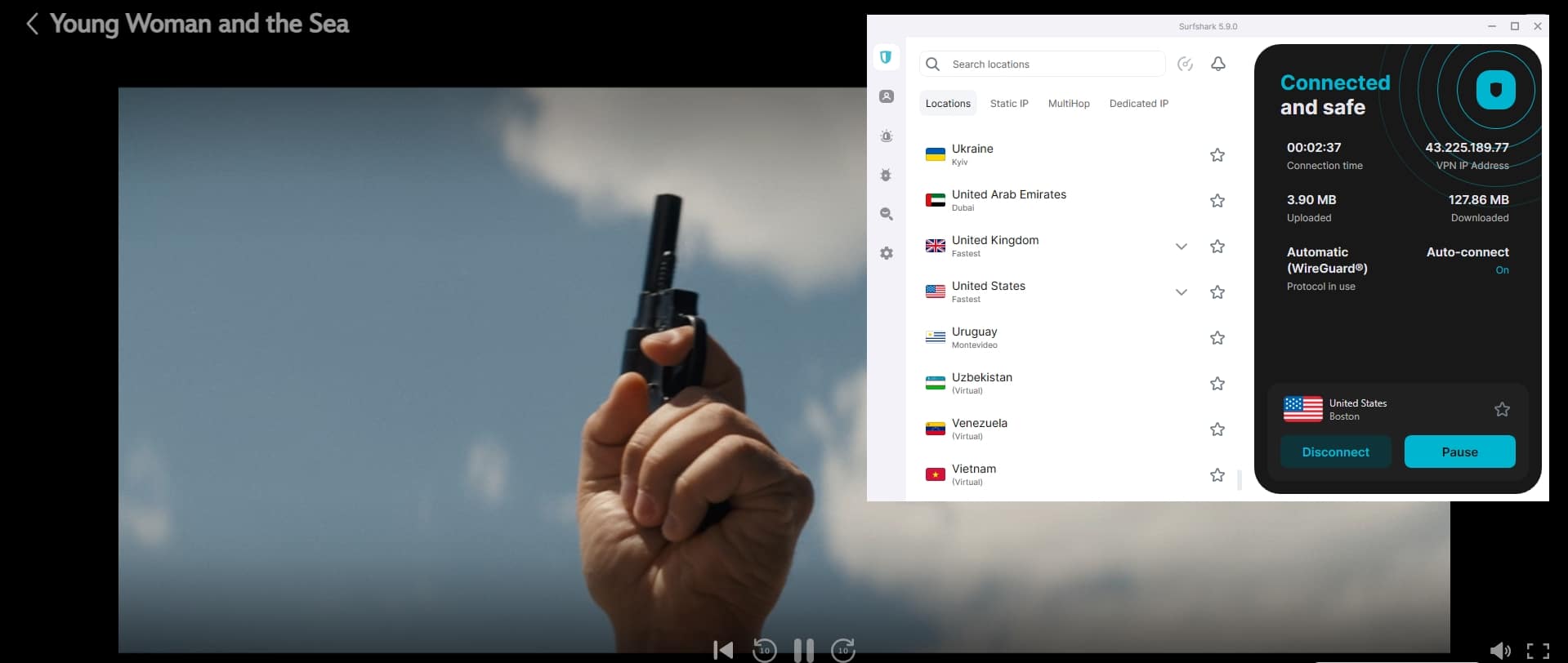Image resolution: width=1568 pixels, height=663 pixels.
Task: Rewind the video 10 seconds
Action: [764, 650]
